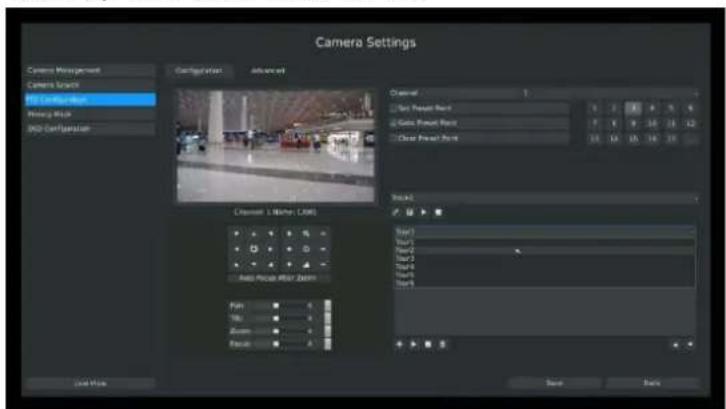Select preset number 12
This screenshot has height=409, width=726.
(x=690, y=124)
